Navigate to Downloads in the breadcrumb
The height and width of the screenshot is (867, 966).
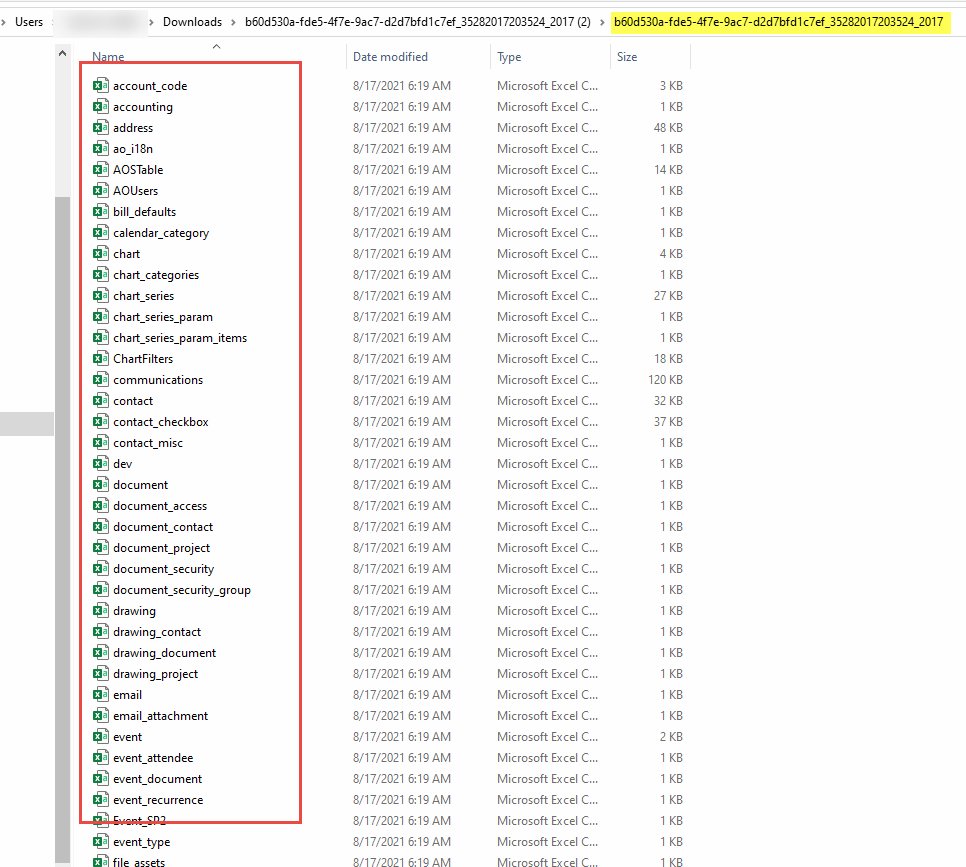(x=192, y=22)
